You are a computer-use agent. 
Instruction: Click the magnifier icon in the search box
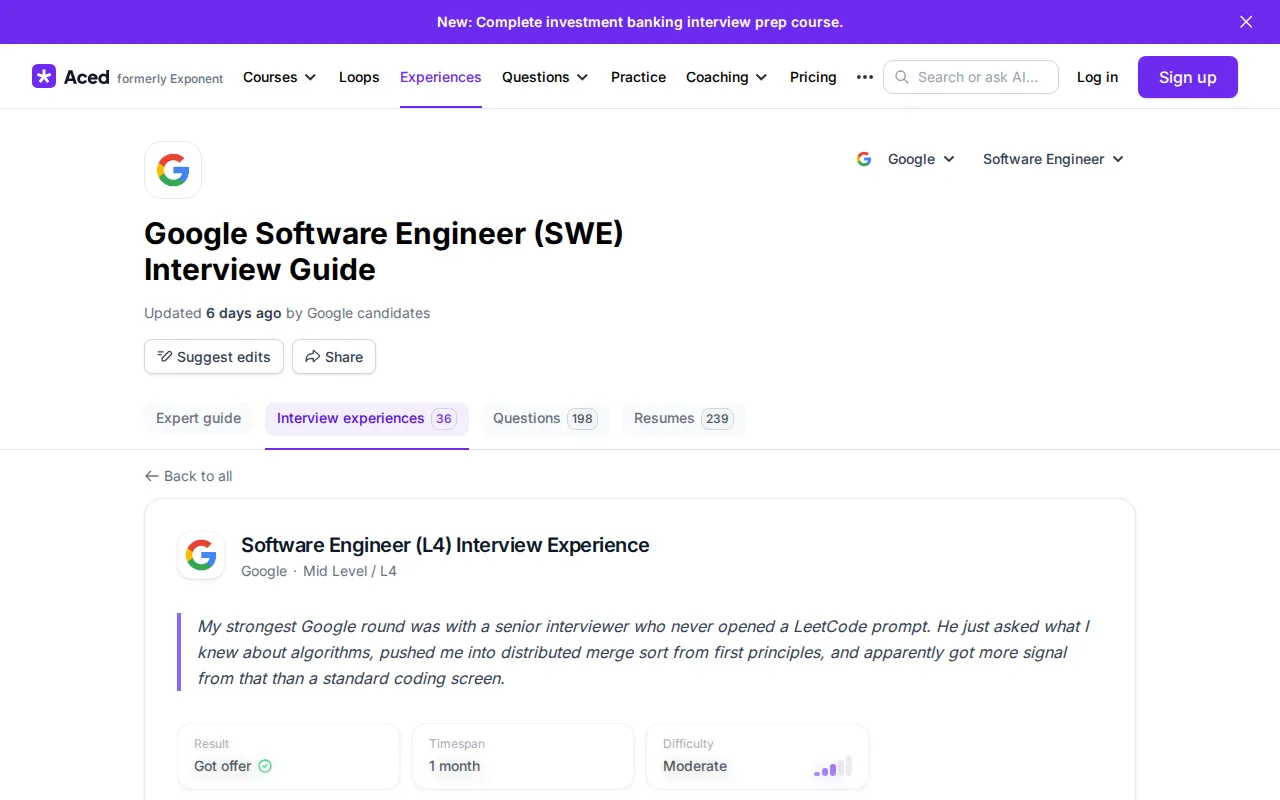902,77
